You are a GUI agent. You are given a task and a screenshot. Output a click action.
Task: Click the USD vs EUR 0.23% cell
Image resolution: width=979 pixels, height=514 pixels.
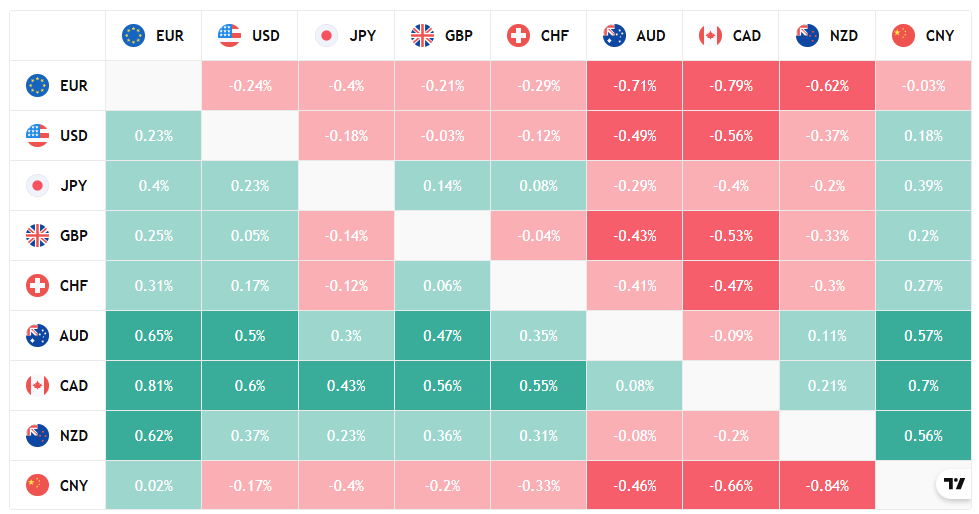154,136
